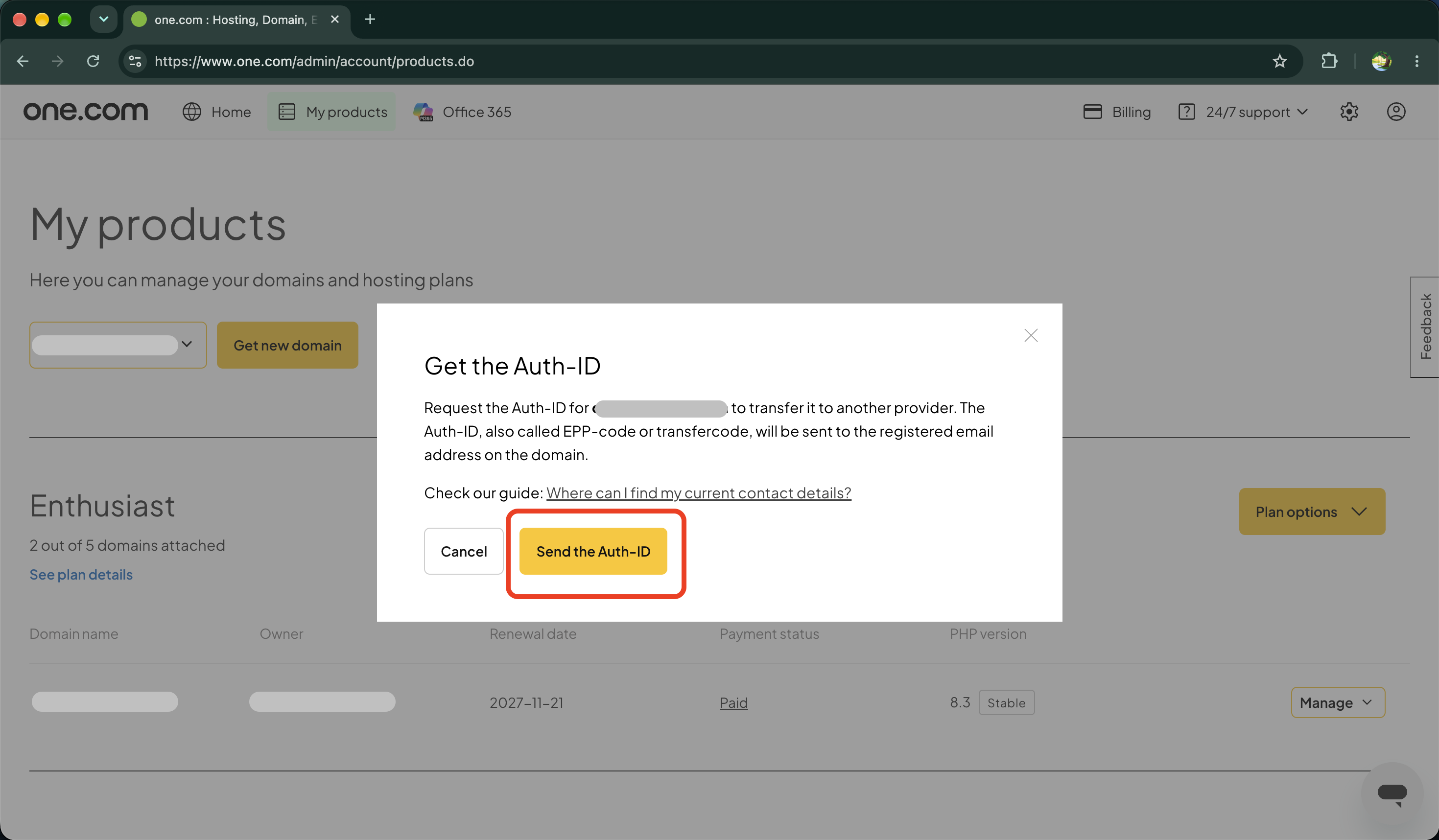Click Get new domain button

click(x=287, y=345)
